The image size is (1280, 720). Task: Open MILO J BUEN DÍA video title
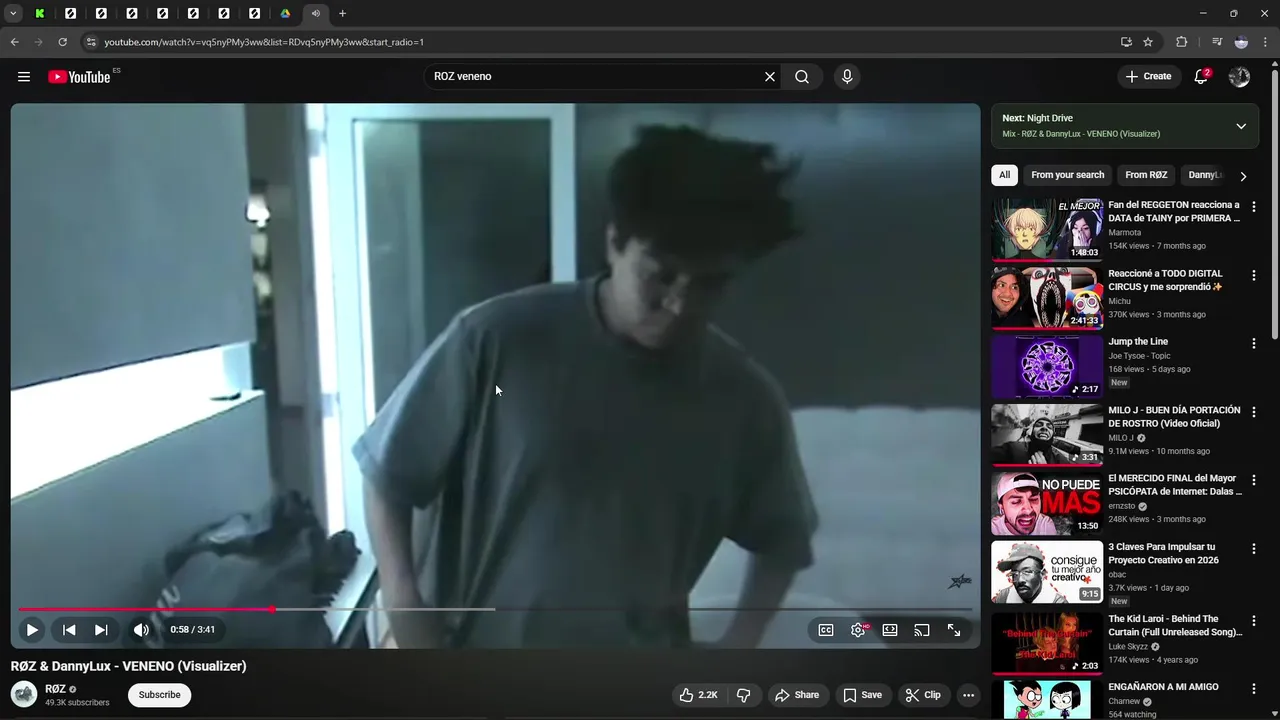point(1174,417)
